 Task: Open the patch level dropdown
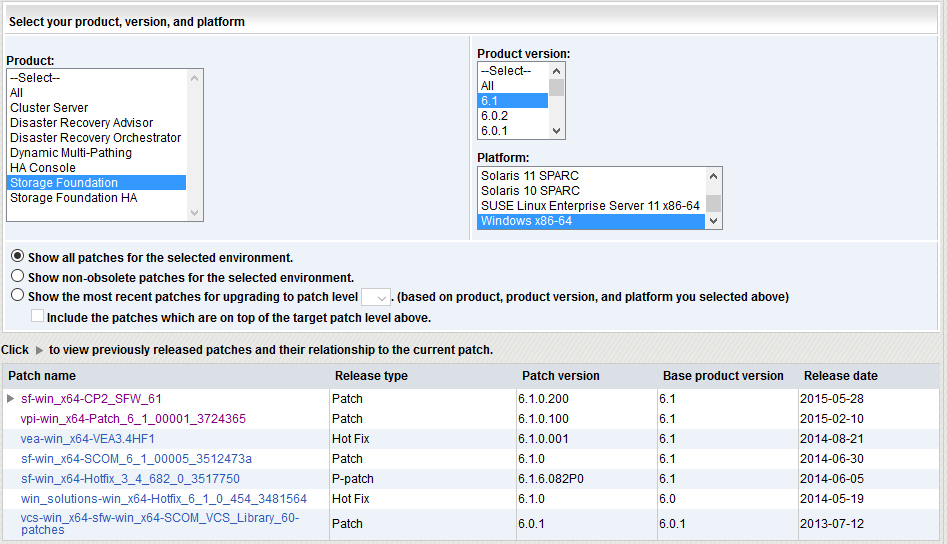[375, 297]
